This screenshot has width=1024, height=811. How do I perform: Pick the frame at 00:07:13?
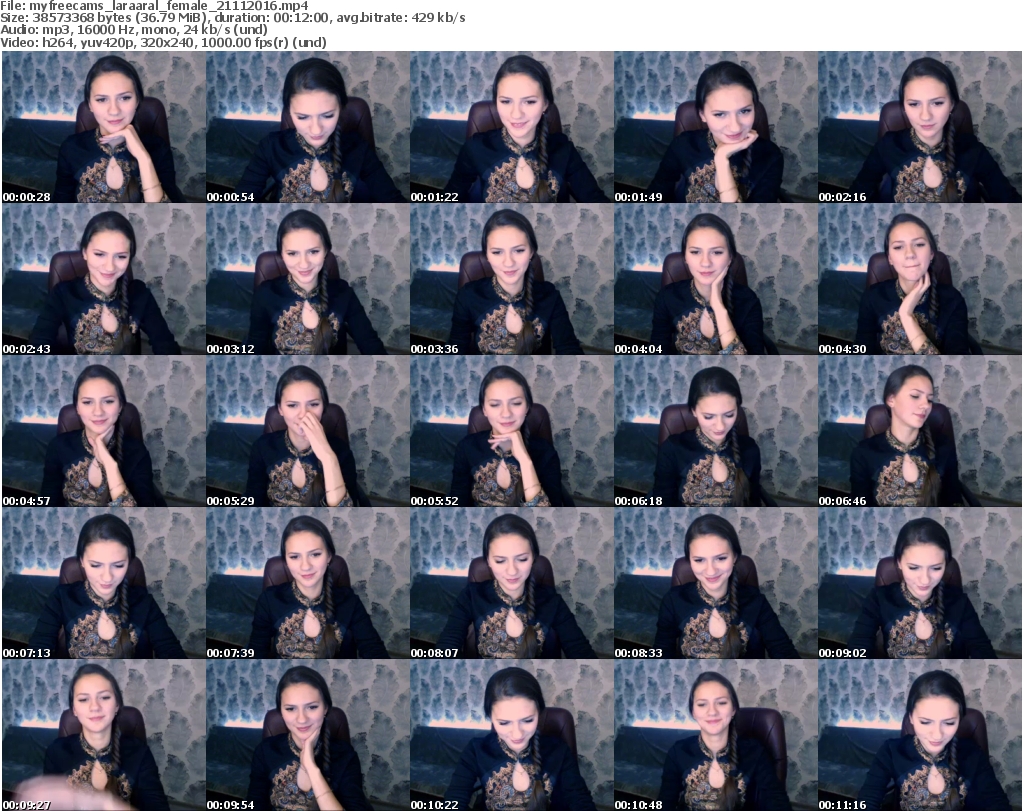point(104,583)
